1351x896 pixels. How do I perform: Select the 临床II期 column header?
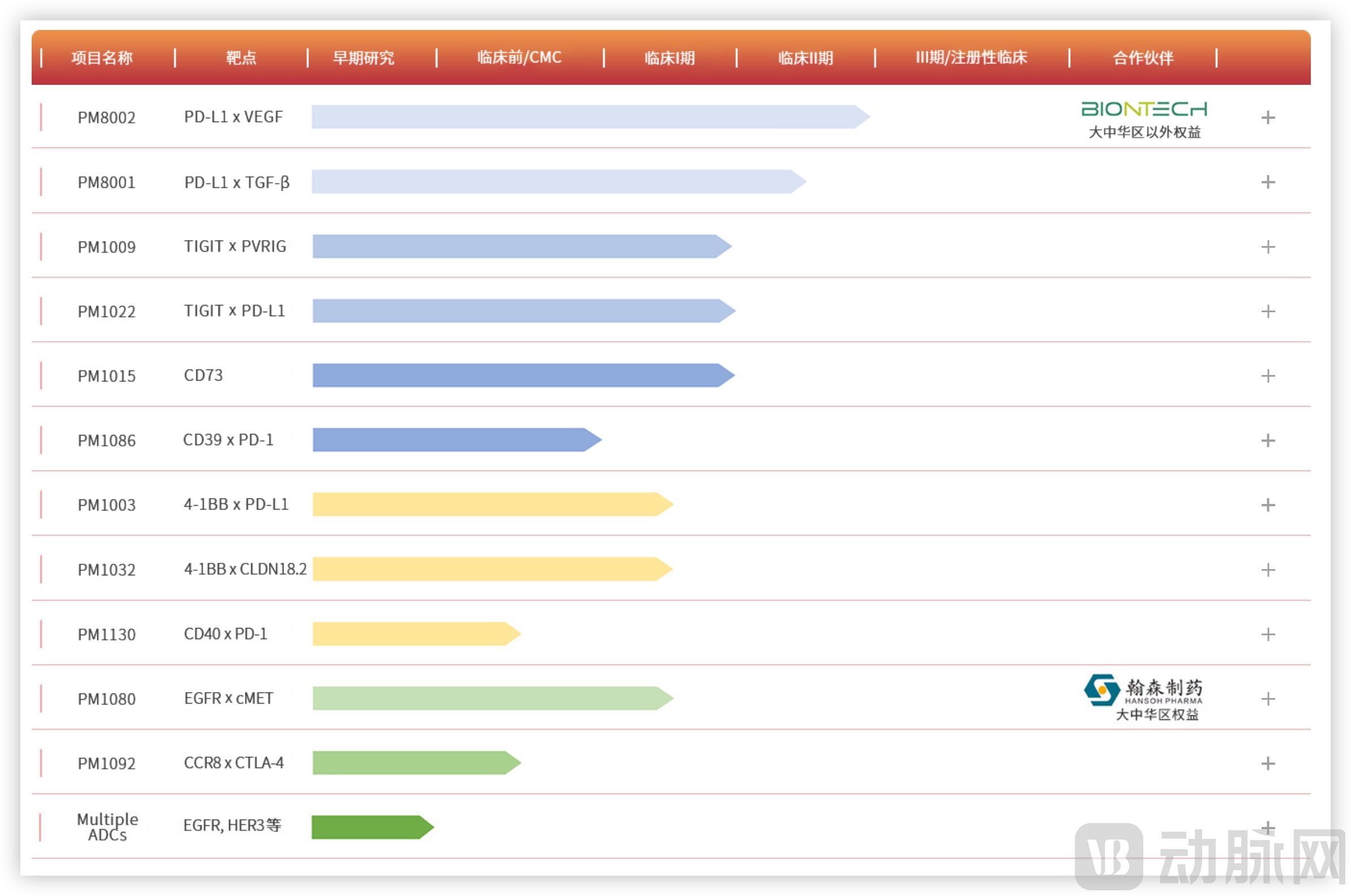[x=805, y=58]
